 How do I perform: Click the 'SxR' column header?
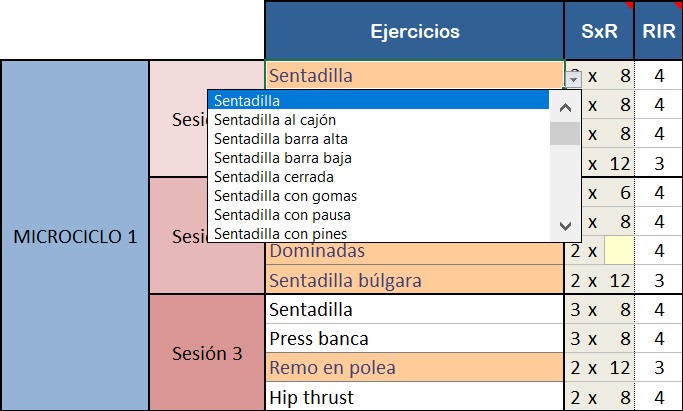(x=598, y=31)
